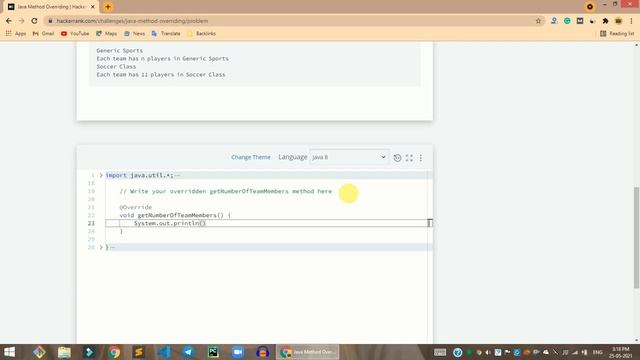The image size is (640, 360).
Task: Bookmark this page with the star icon
Action: [x=538, y=21]
